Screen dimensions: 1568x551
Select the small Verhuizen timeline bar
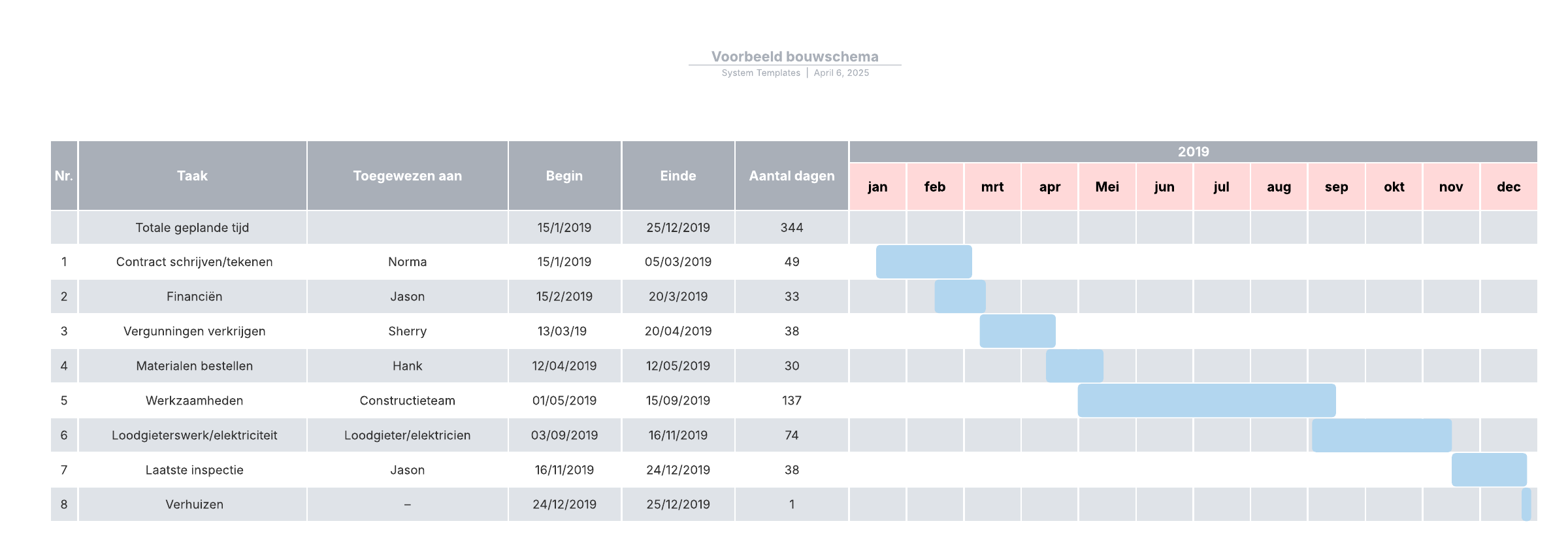coord(1526,504)
